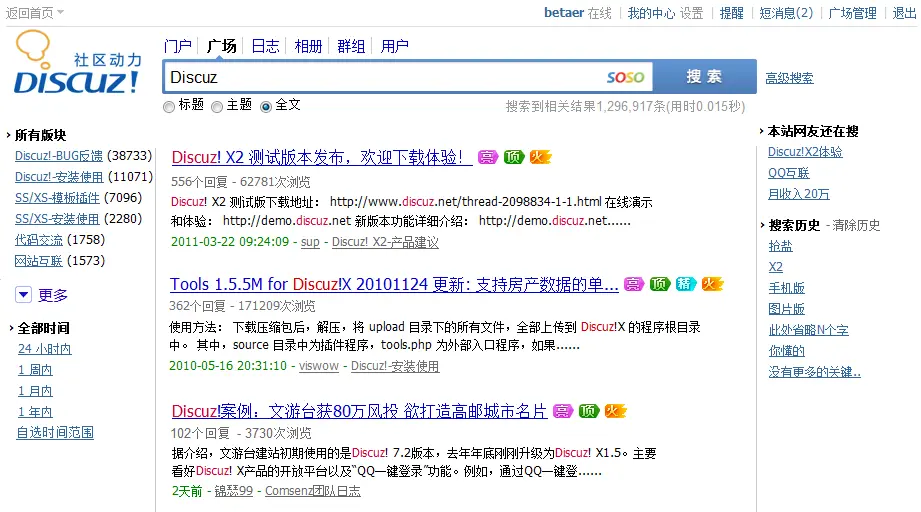Image resolution: width=921 pixels, height=512 pixels.
Task: Open the 返回首页 dropdown arrow
Action: [x=60, y=13]
